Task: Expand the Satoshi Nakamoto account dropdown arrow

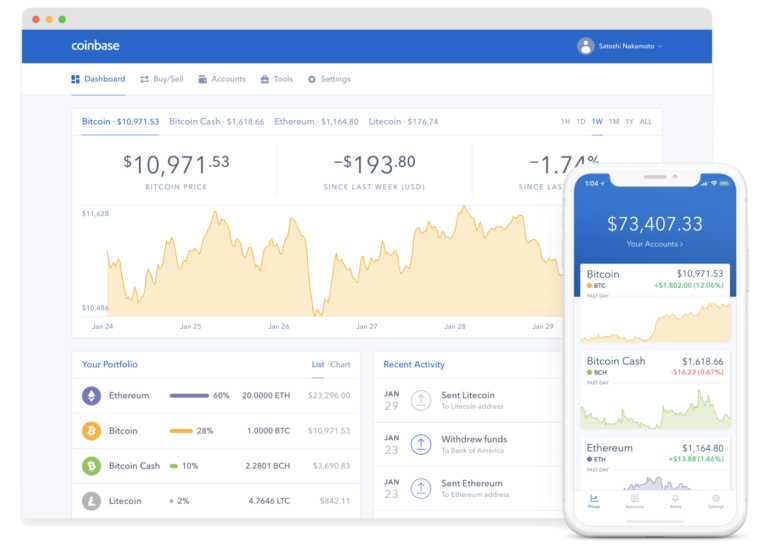Action: click(x=660, y=46)
